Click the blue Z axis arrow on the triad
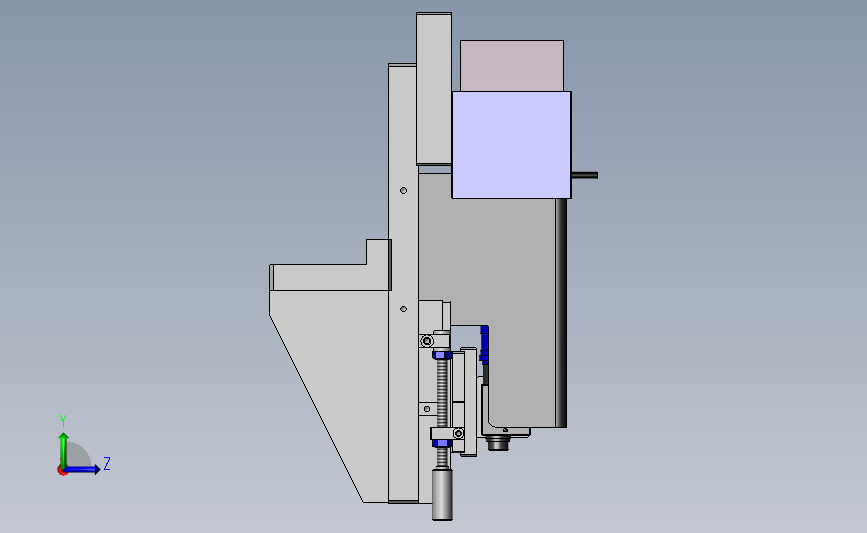867x533 pixels. click(x=83, y=469)
